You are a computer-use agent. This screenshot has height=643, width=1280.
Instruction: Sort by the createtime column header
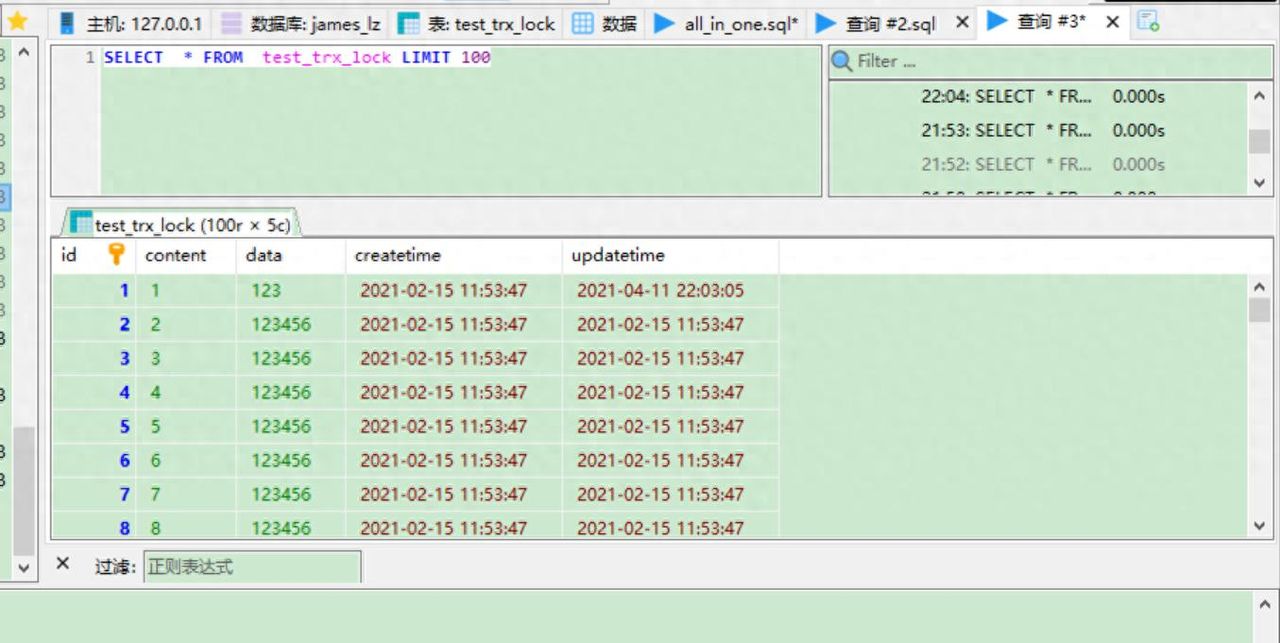point(397,255)
